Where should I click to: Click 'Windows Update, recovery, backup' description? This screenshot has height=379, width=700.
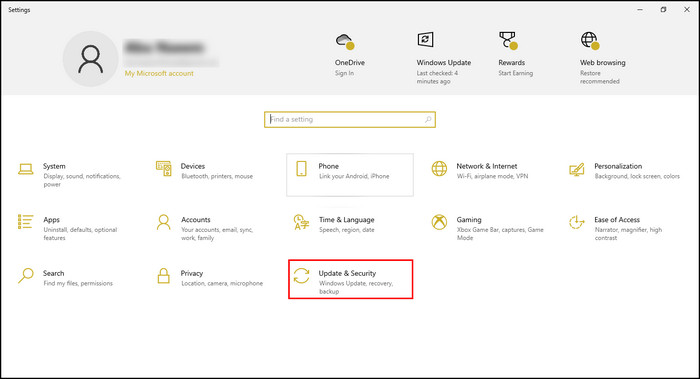pos(356,287)
